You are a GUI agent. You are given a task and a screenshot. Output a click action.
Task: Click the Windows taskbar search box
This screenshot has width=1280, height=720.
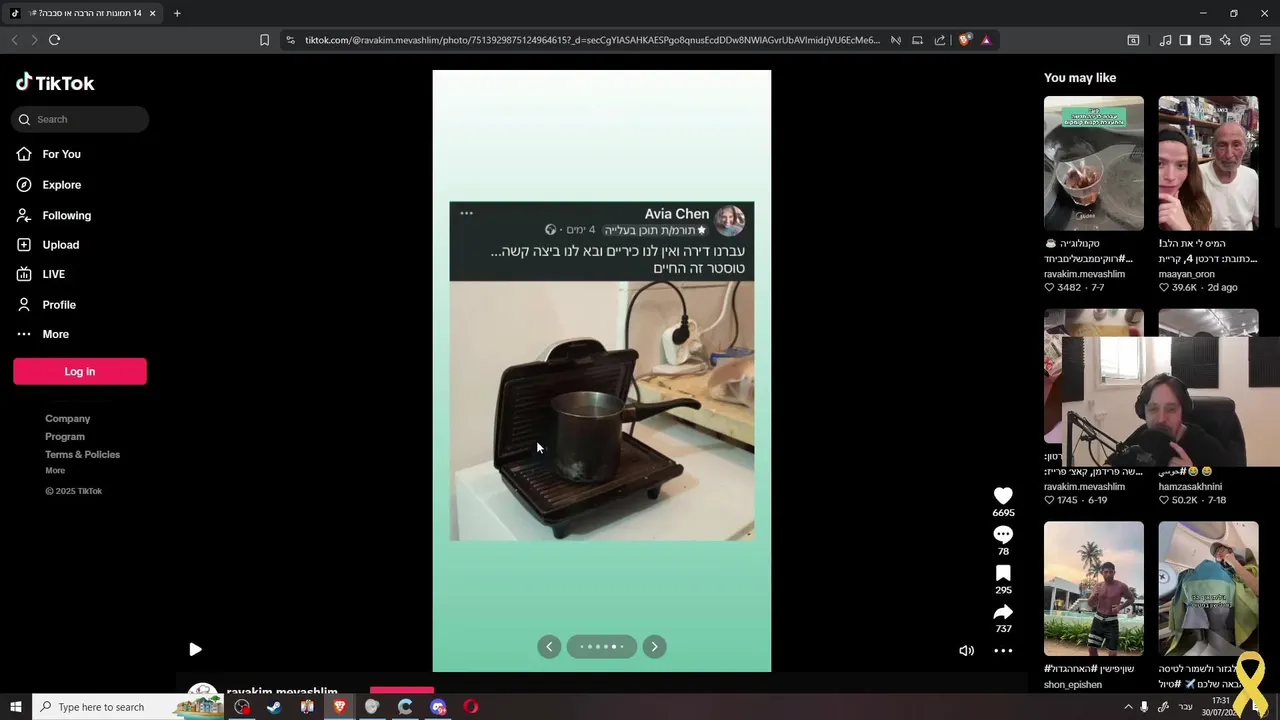[x=130, y=707]
